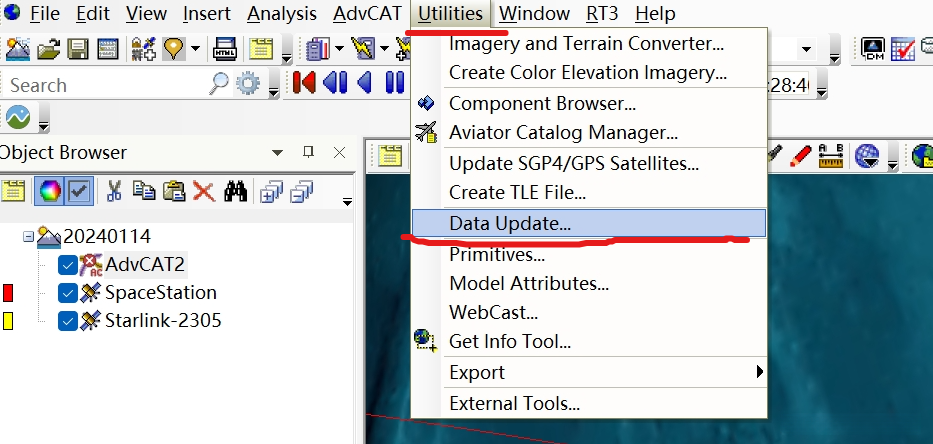Open Report & Graph Manager dropdown arrow
The image size is (933, 444).
(339, 49)
